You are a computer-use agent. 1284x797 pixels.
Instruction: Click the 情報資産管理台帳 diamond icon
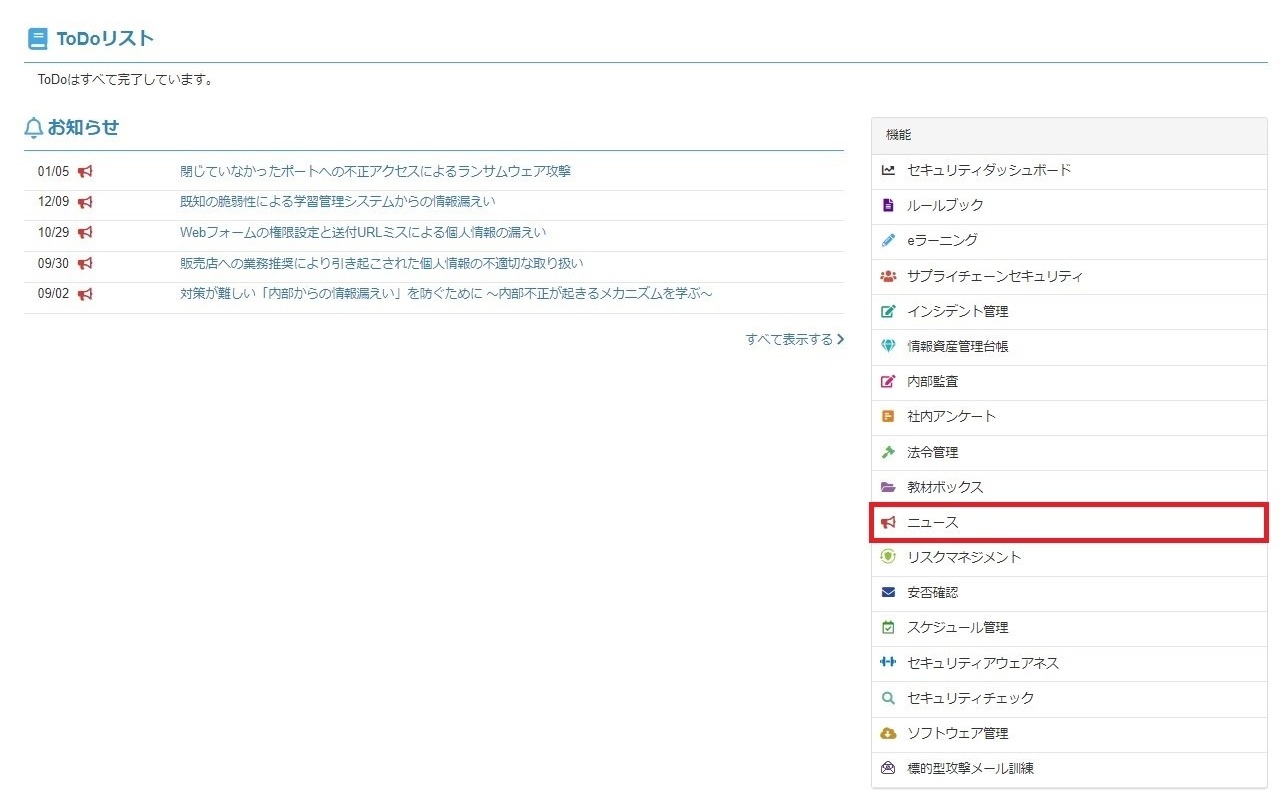[888, 346]
